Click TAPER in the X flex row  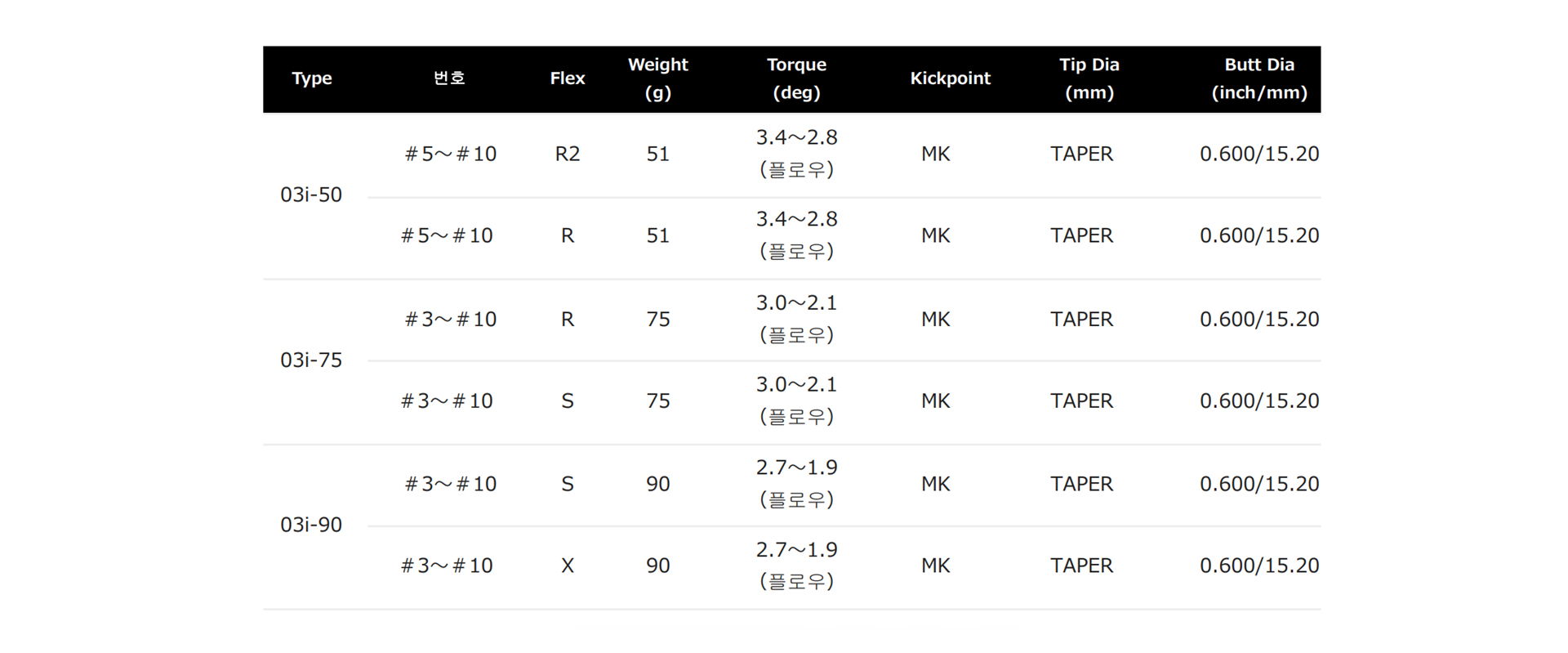pyautogui.click(x=1081, y=566)
